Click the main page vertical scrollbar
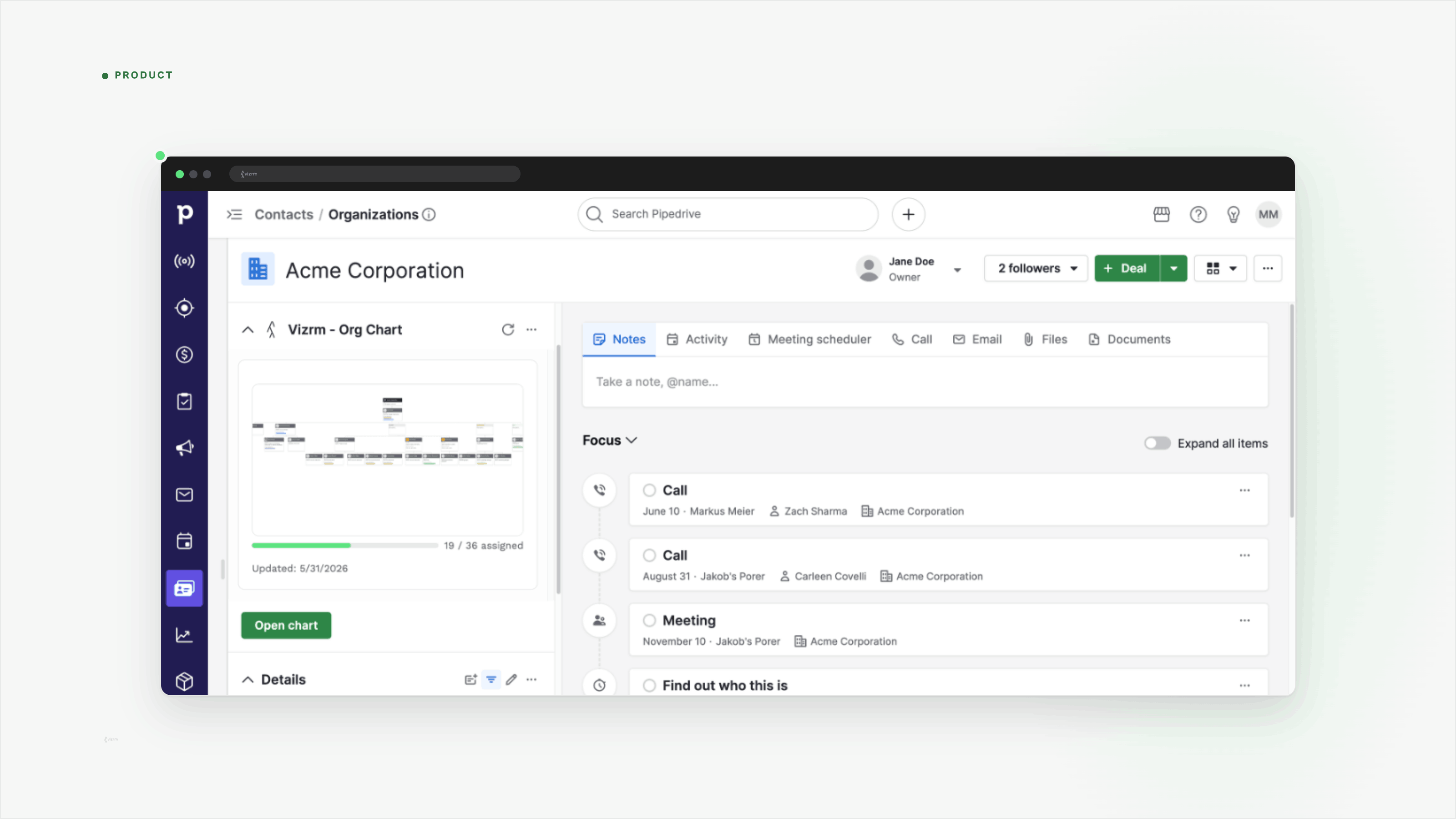 1292,411
